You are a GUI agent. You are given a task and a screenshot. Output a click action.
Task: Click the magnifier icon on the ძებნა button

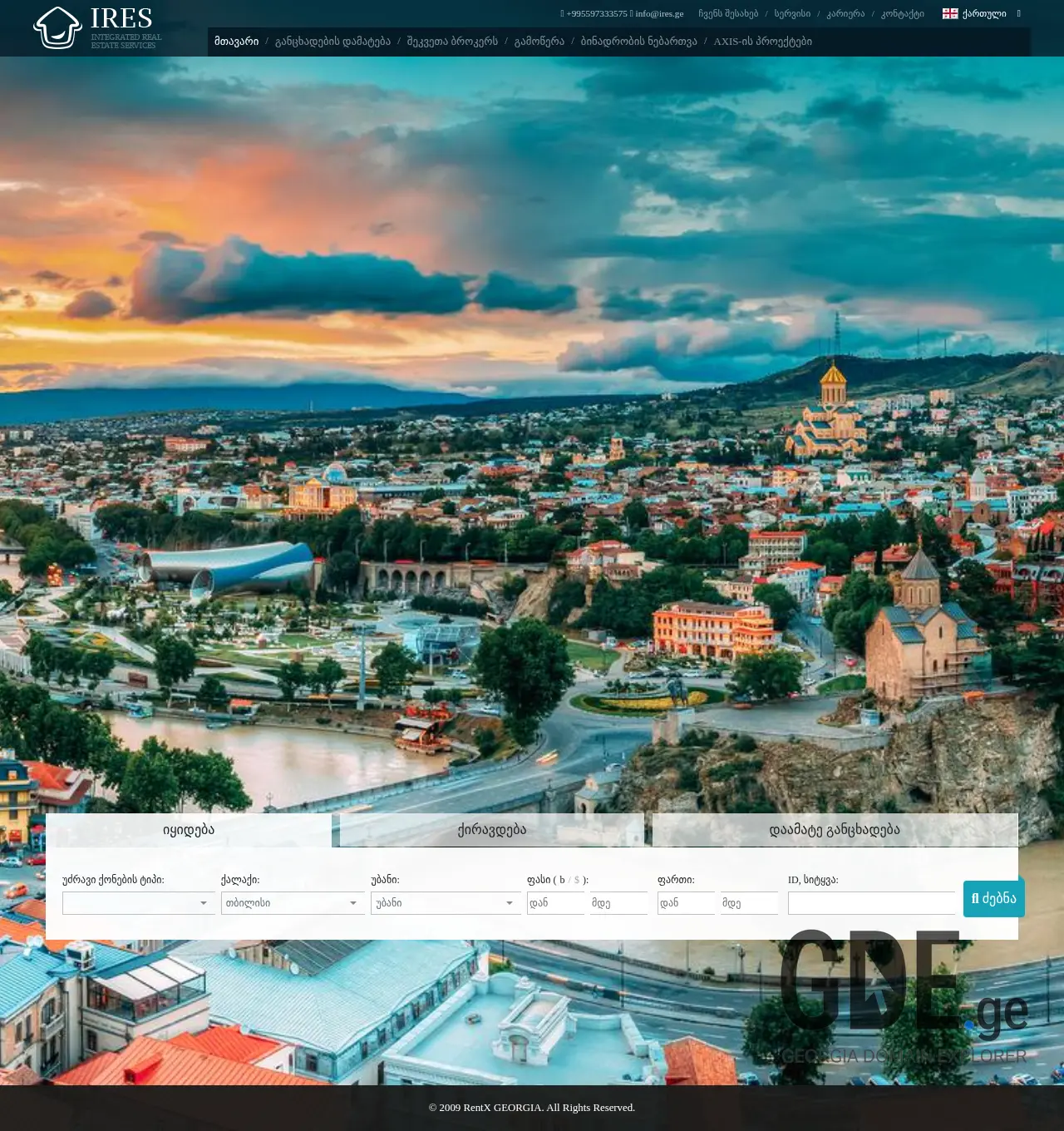coord(975,898)
